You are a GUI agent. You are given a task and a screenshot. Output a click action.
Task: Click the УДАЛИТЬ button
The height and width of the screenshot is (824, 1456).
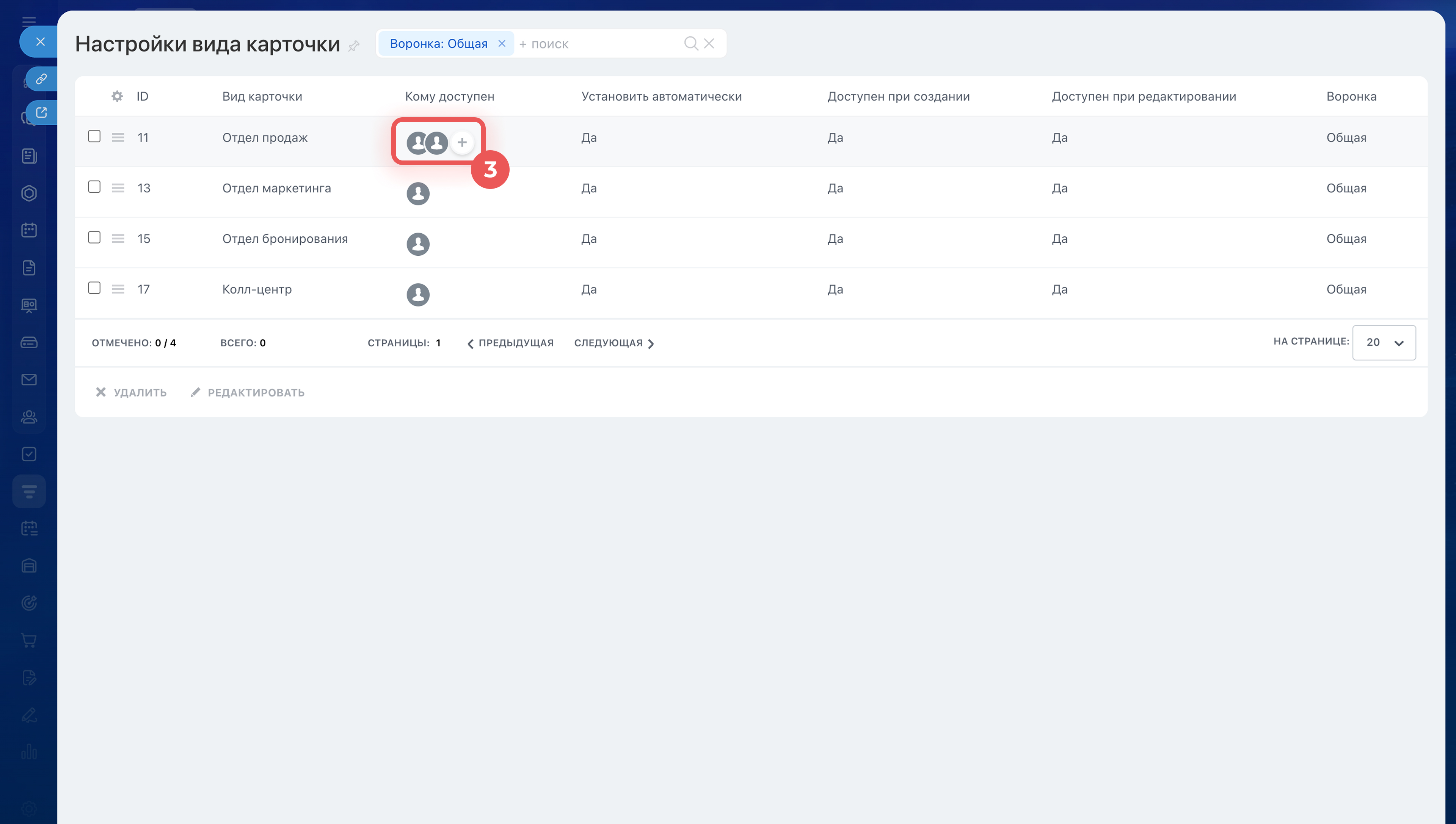[x=131, y=392]
